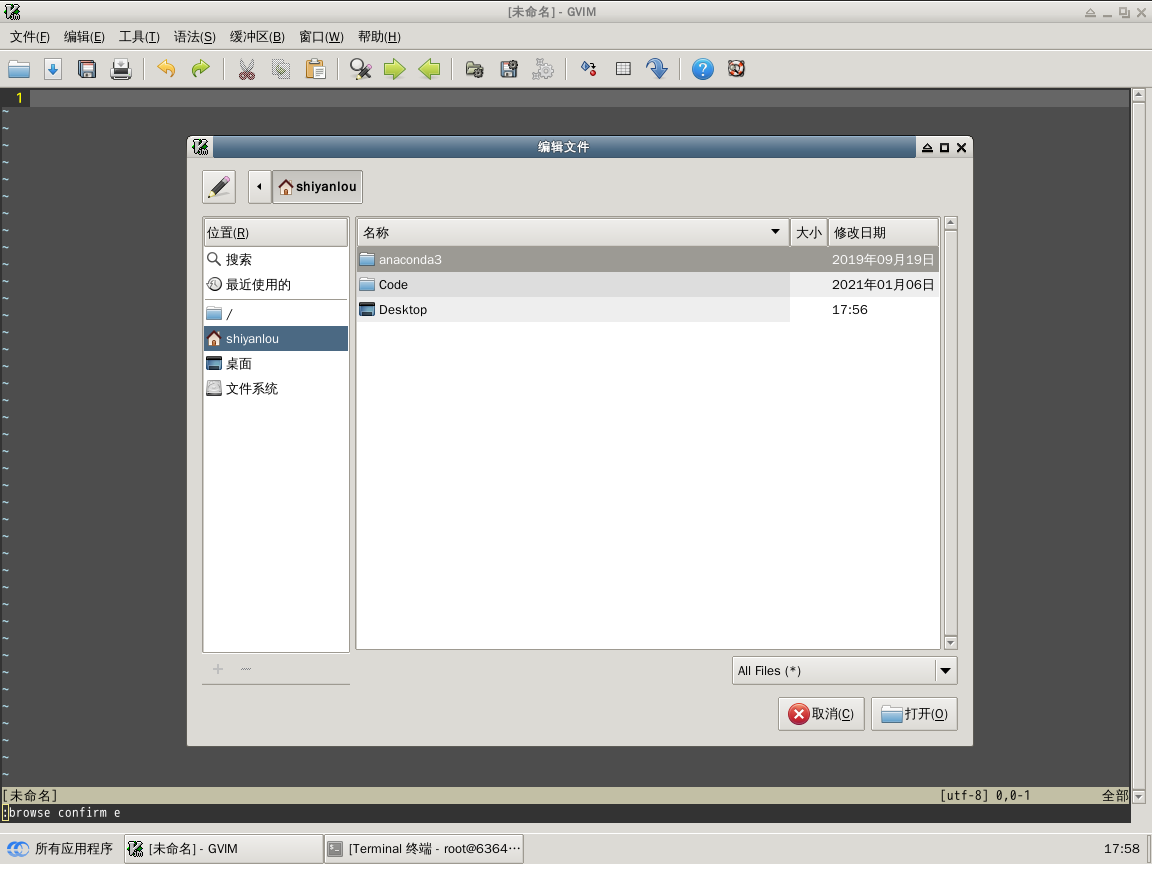Click the Undo arrow in the toolbar
The width and height of the screenshot is (1152, 896).
[x=166, y=69]
